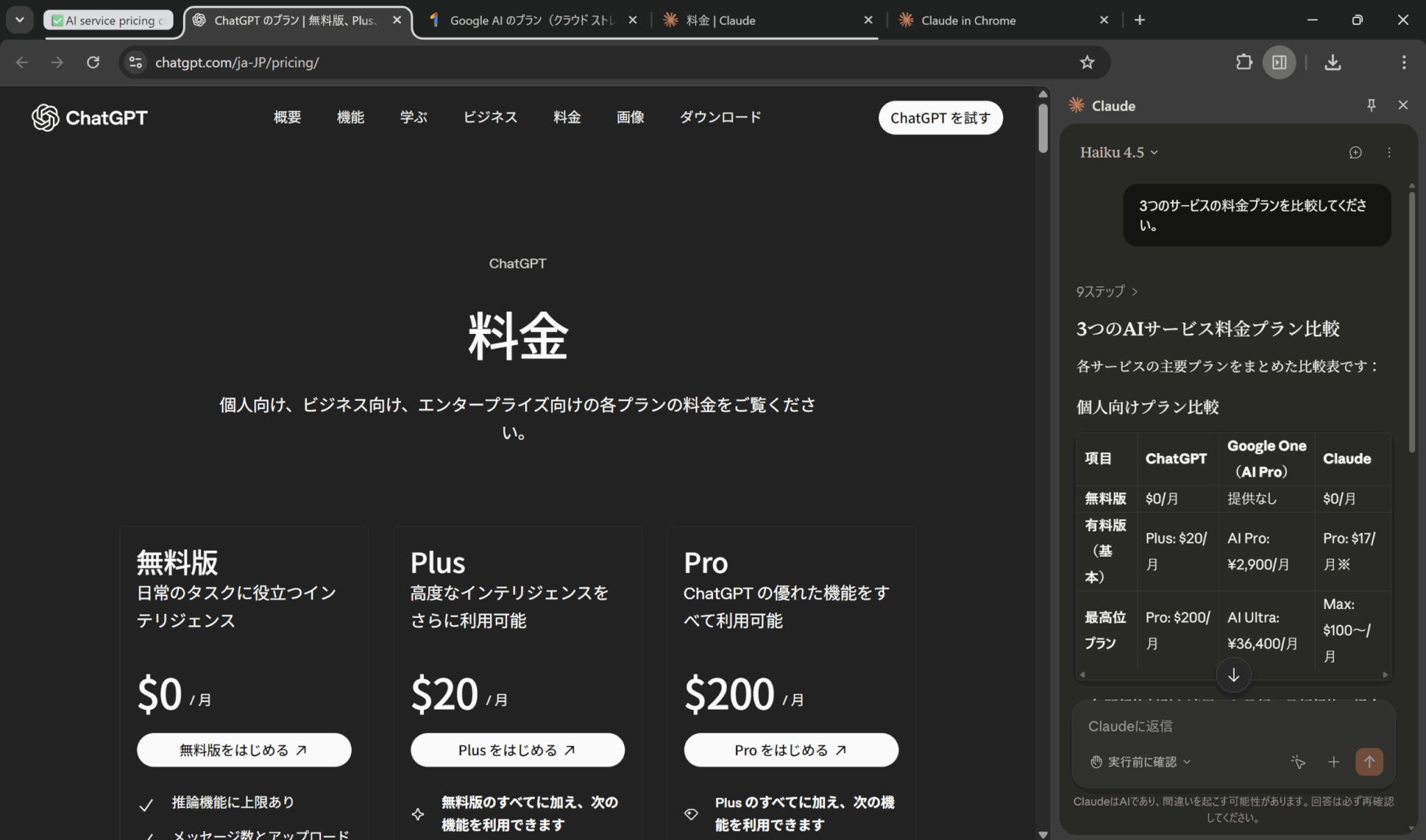Screen dimensions: 1426x840
Task: Expand the 9ステップ steps disclosure
Action: tap(1106, 292)
